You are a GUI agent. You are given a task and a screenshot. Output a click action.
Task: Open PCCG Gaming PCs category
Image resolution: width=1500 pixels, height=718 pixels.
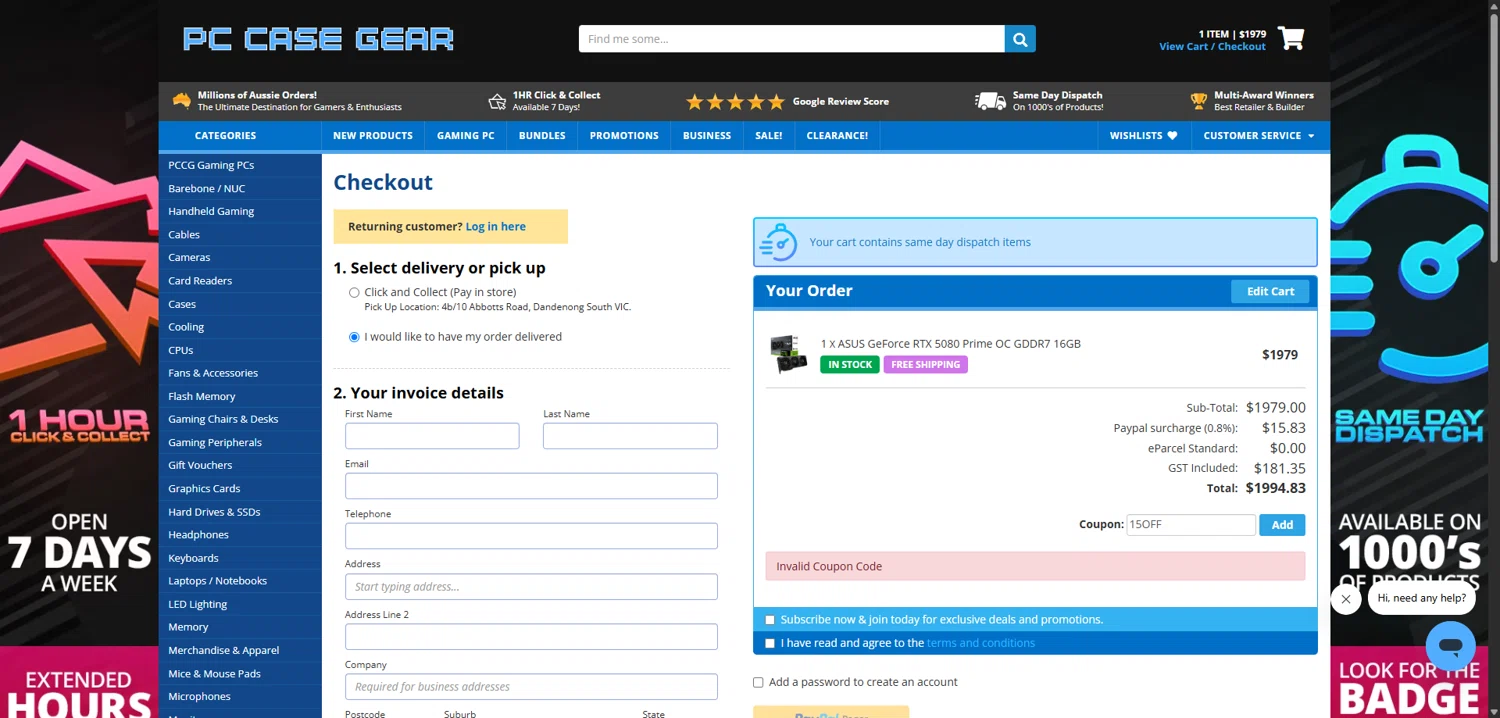click(240, 165)
